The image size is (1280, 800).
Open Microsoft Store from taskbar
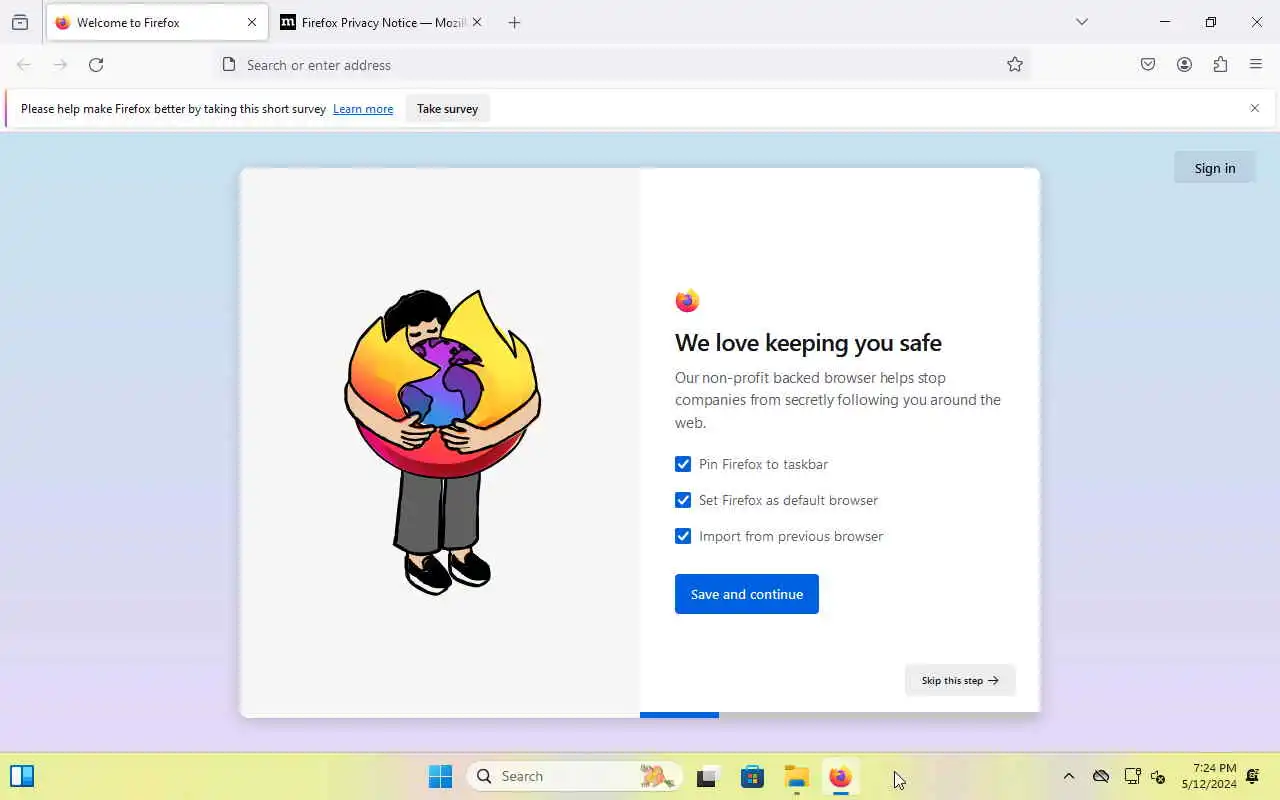(x=752, y=776)
